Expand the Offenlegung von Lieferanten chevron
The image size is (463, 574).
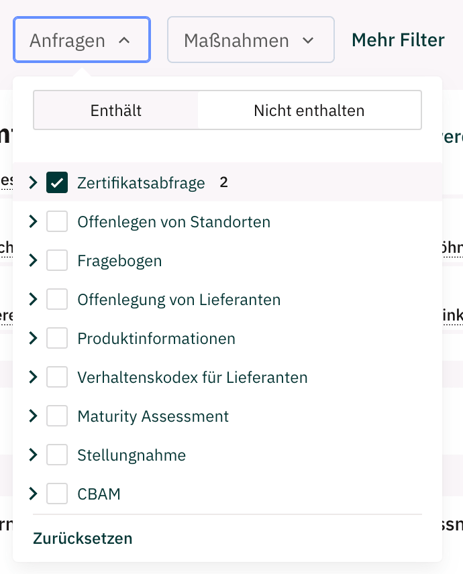pos(33,299)
